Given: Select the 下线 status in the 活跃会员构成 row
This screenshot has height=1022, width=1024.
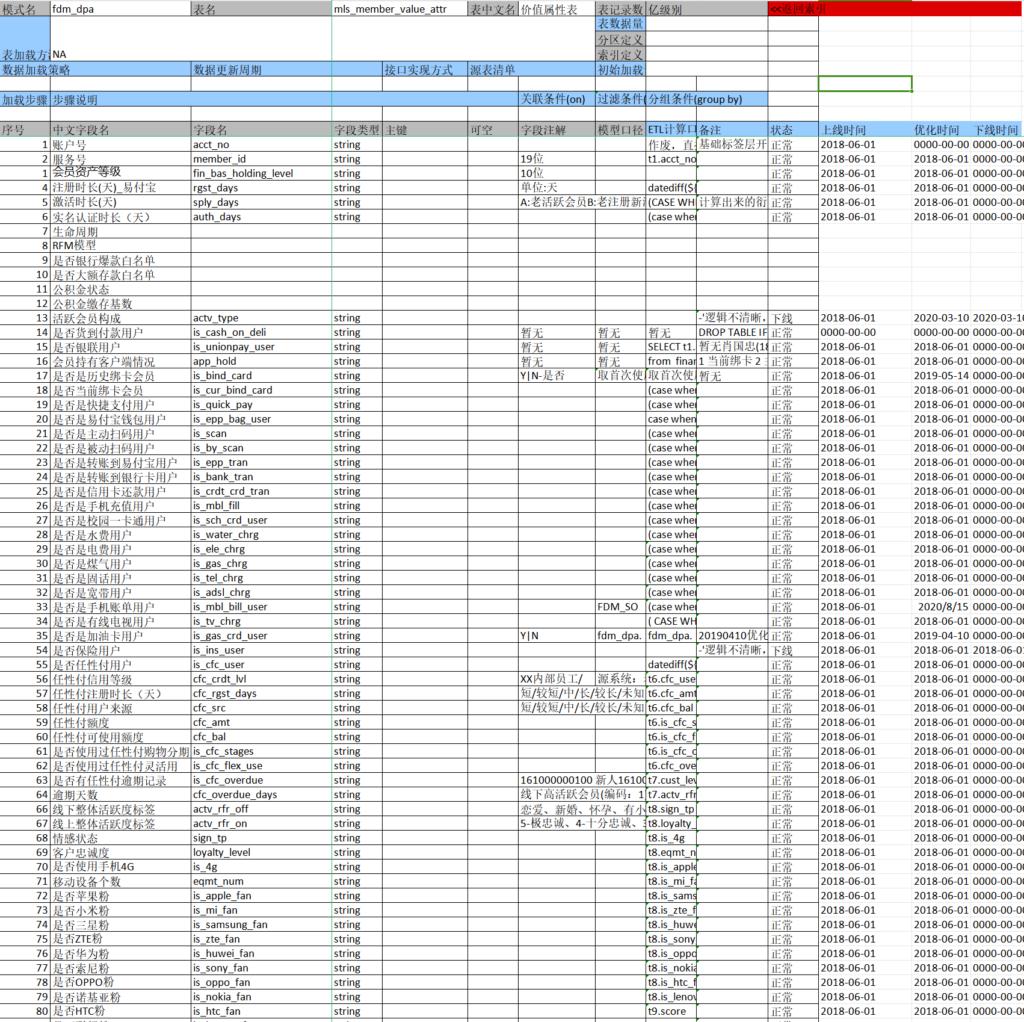Looking at the screenshot, I should [793, 318].
